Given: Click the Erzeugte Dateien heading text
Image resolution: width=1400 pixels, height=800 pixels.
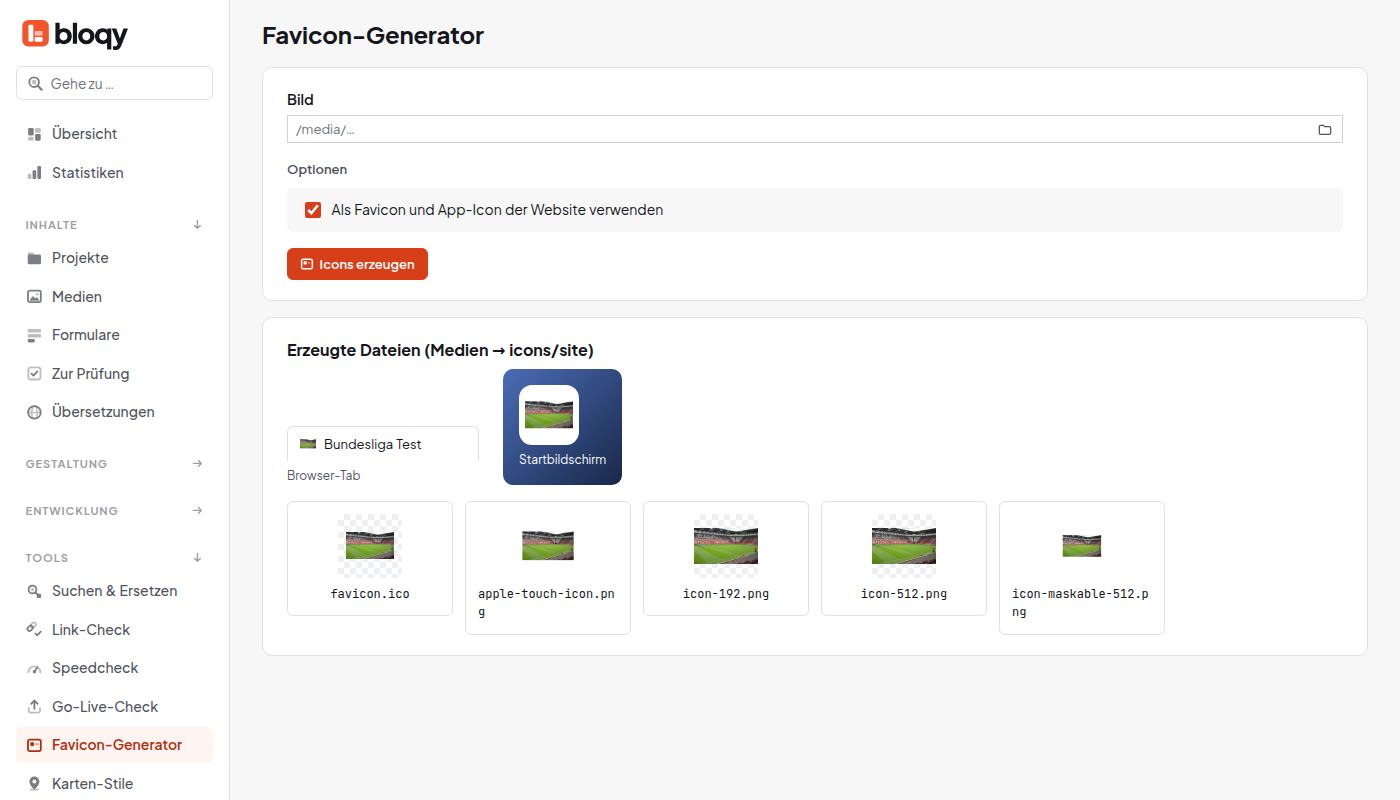Looking at the screenshot, I should 440,350.
